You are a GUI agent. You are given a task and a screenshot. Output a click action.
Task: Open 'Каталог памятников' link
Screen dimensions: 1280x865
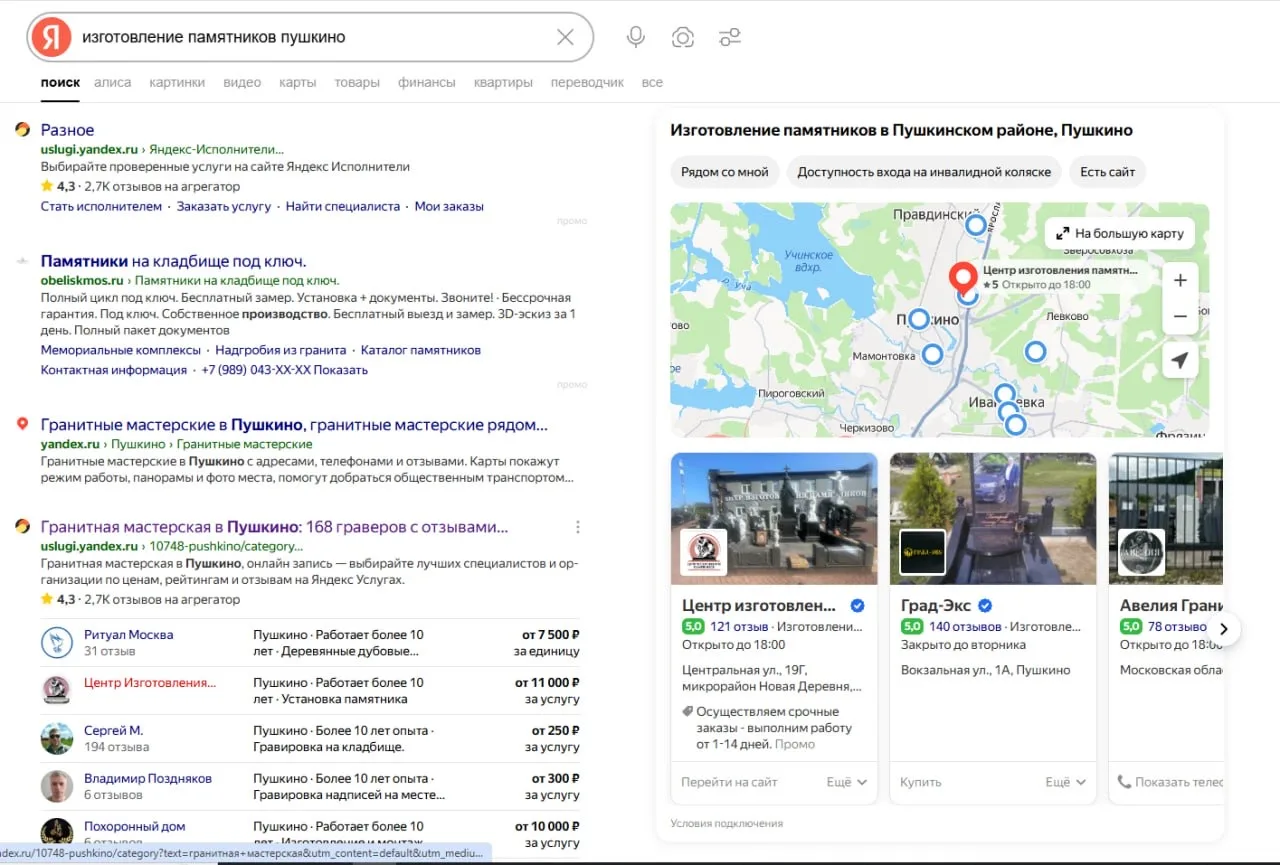[x=421, y=350]
